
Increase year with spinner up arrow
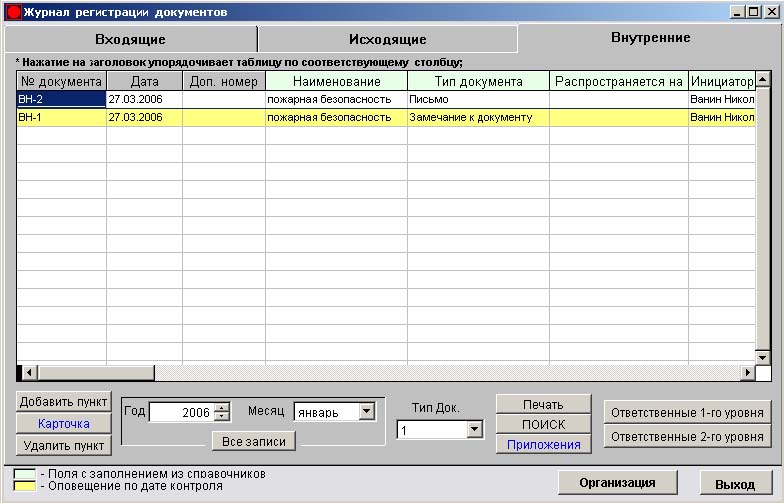pos(222,406)
